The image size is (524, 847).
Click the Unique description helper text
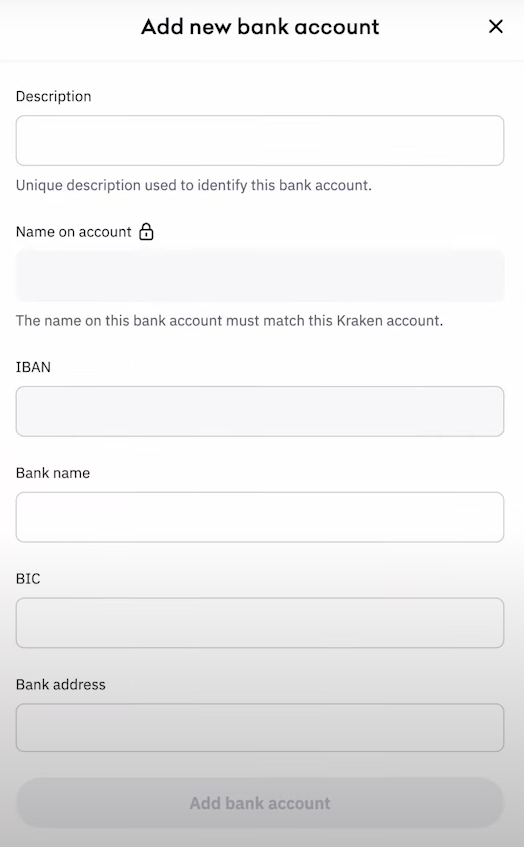(x=194, y=185)
